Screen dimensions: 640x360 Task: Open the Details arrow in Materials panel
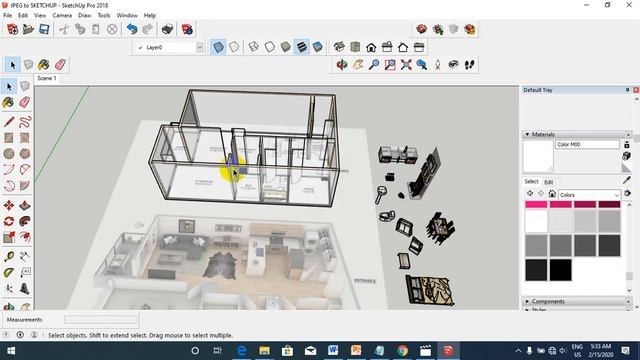tap(628, 193)
